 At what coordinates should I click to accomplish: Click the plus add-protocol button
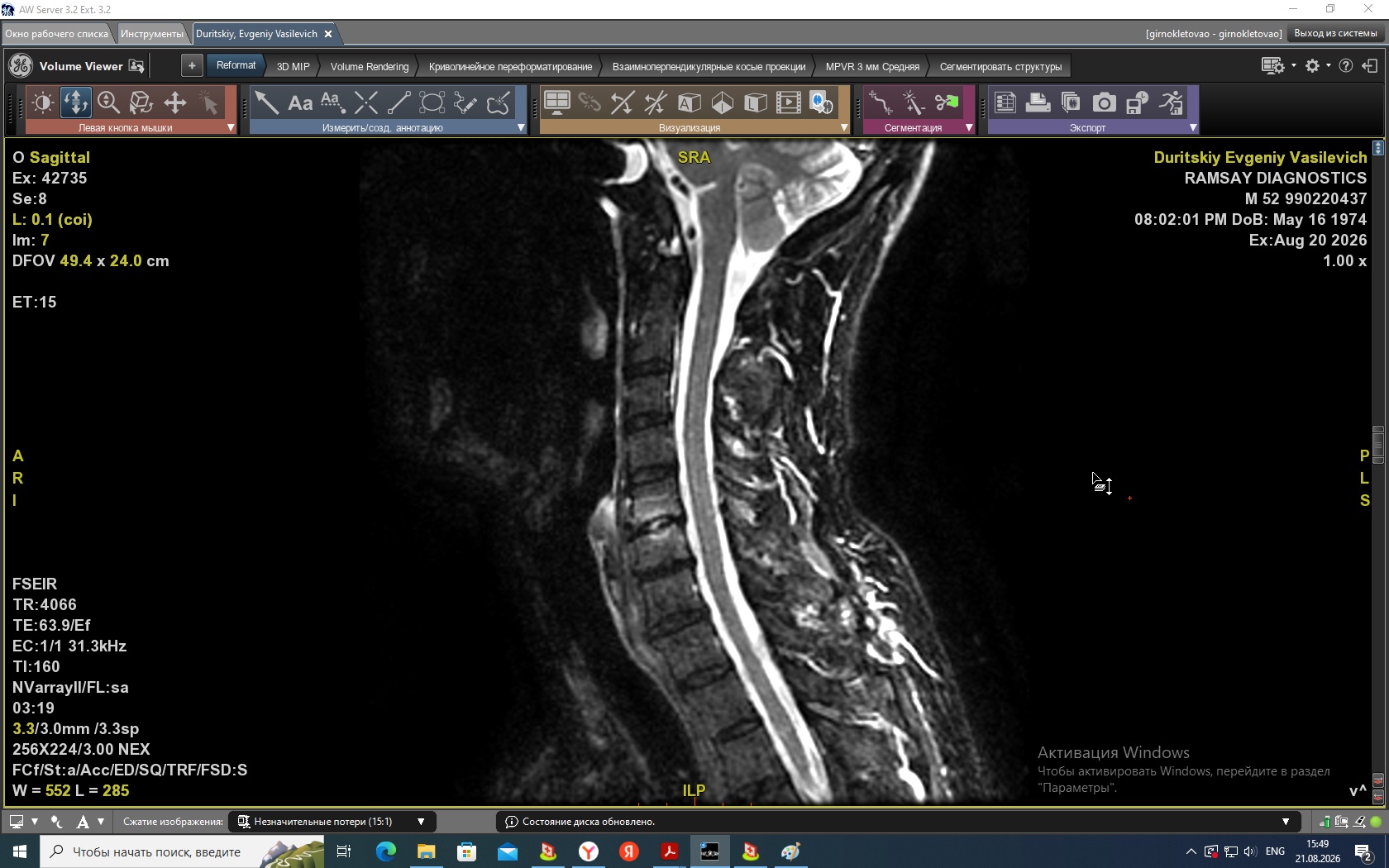(192, 66)
